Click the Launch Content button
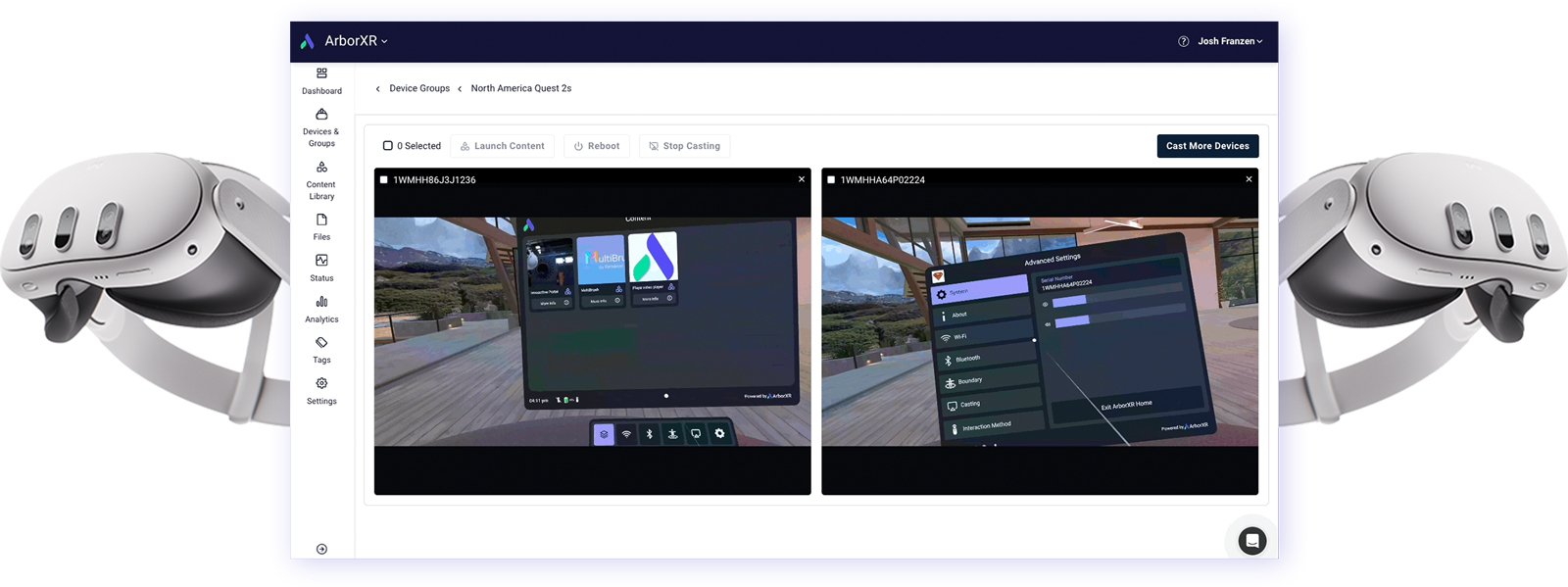This screenshot has height=587, width=1568. point(503,146)
